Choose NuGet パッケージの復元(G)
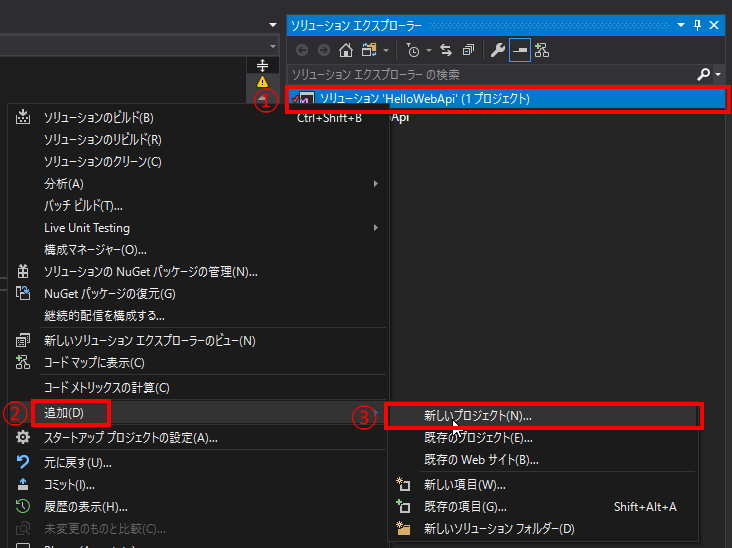The image size is (732, 548). [198, 294]
